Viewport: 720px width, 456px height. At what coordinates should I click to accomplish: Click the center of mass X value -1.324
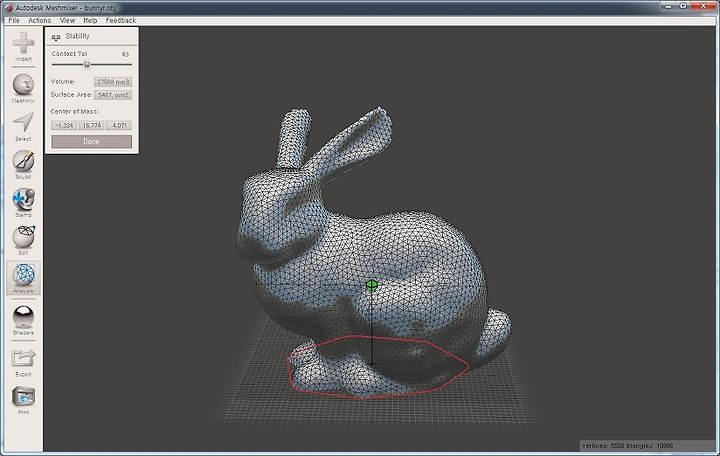point(64,125)
